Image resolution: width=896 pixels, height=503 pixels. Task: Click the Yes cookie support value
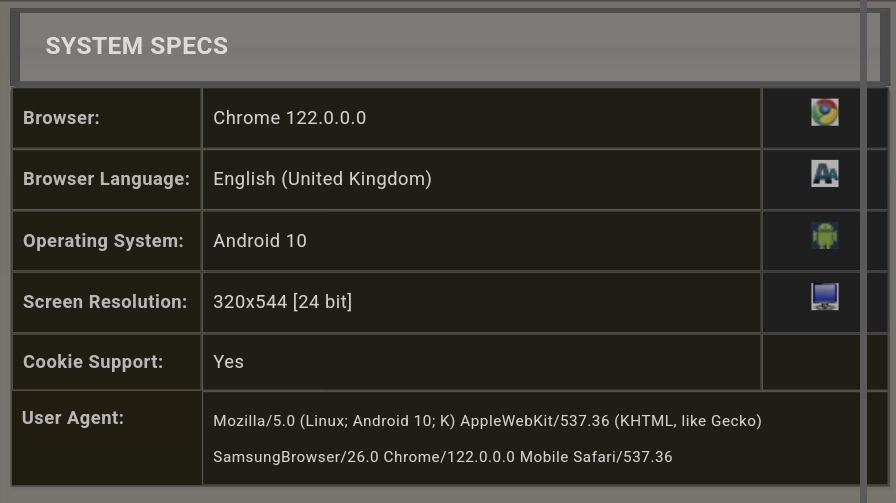click(228, 362)
